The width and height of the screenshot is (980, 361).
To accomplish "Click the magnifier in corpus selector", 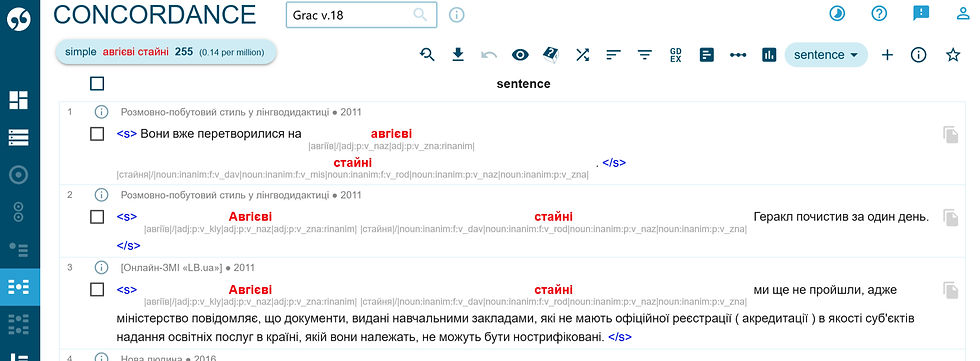I will [x=420, y=15].
